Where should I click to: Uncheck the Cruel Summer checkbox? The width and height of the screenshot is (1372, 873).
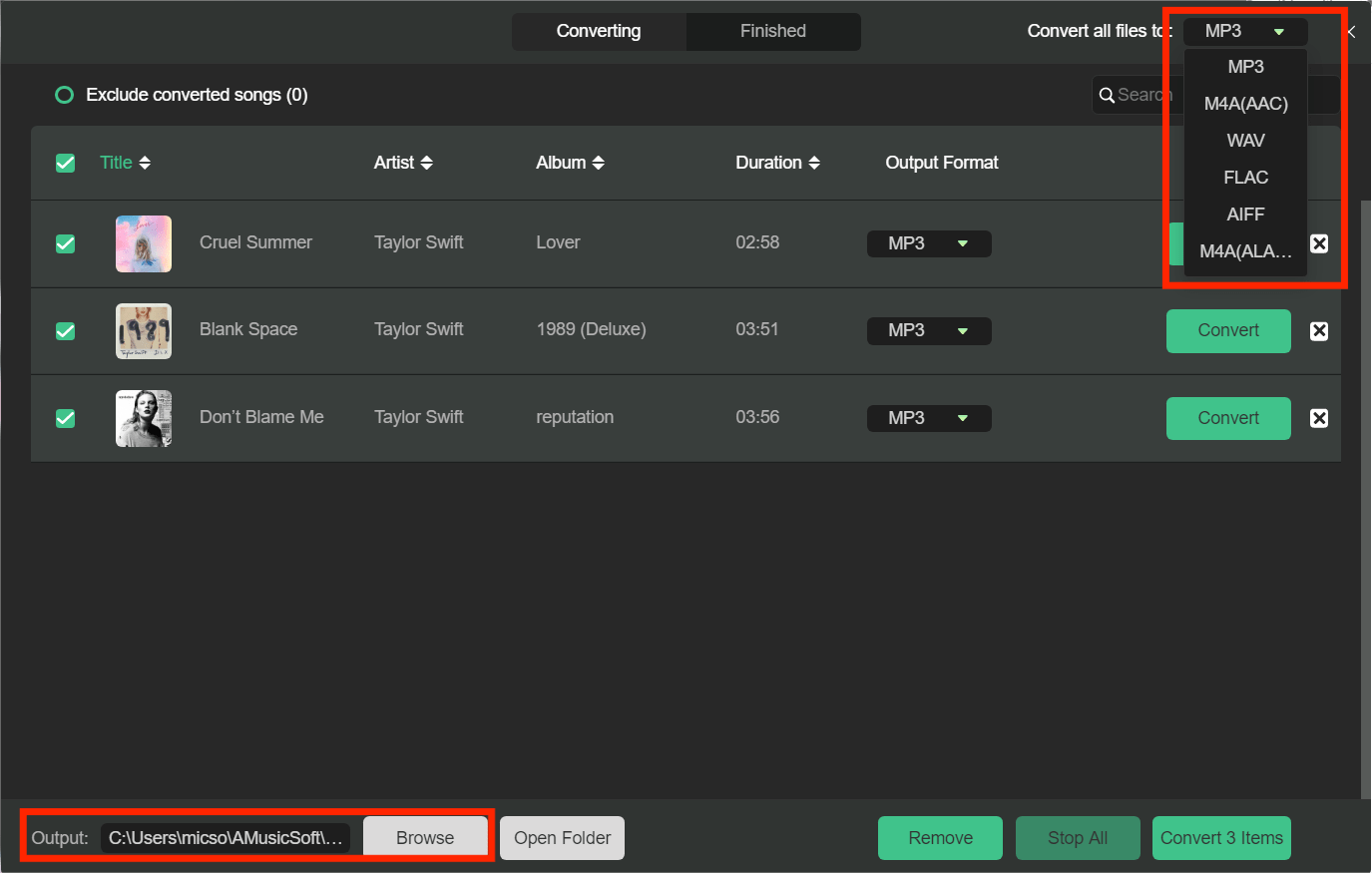point(66,243)
